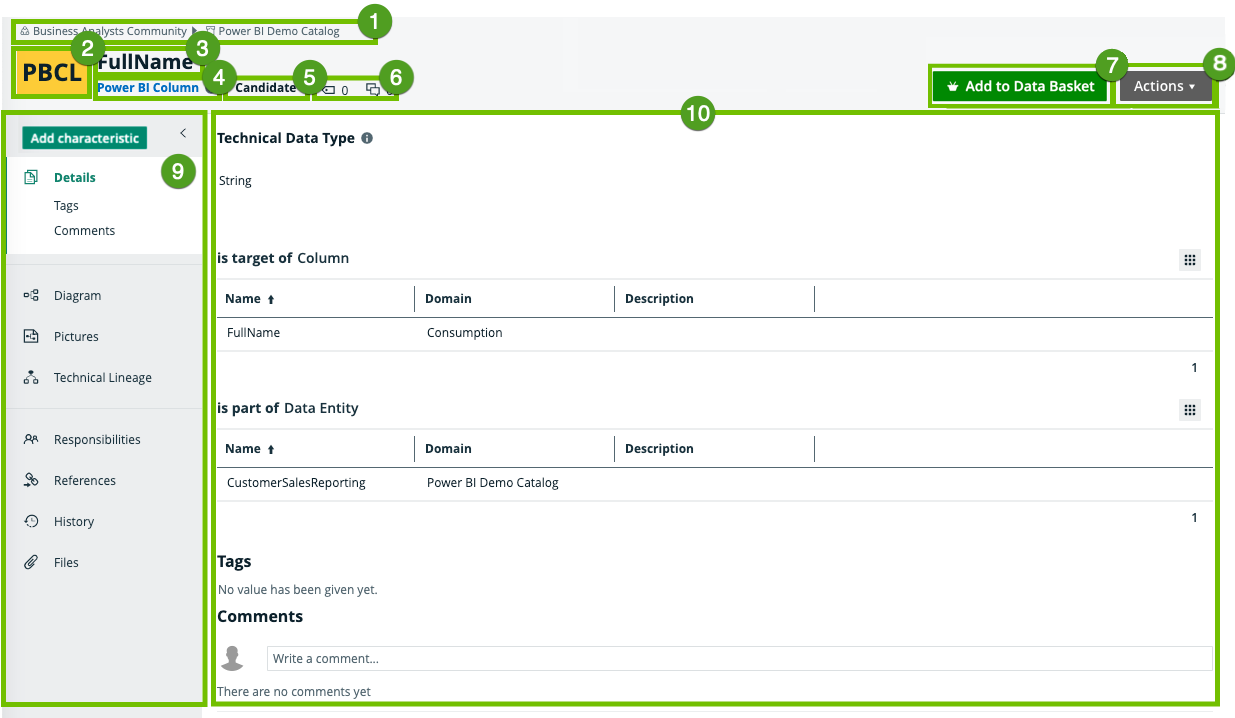The image size is (1235, 718).
Task: Click the Add to Data Basket button
Action: [x=1020, y=87]
